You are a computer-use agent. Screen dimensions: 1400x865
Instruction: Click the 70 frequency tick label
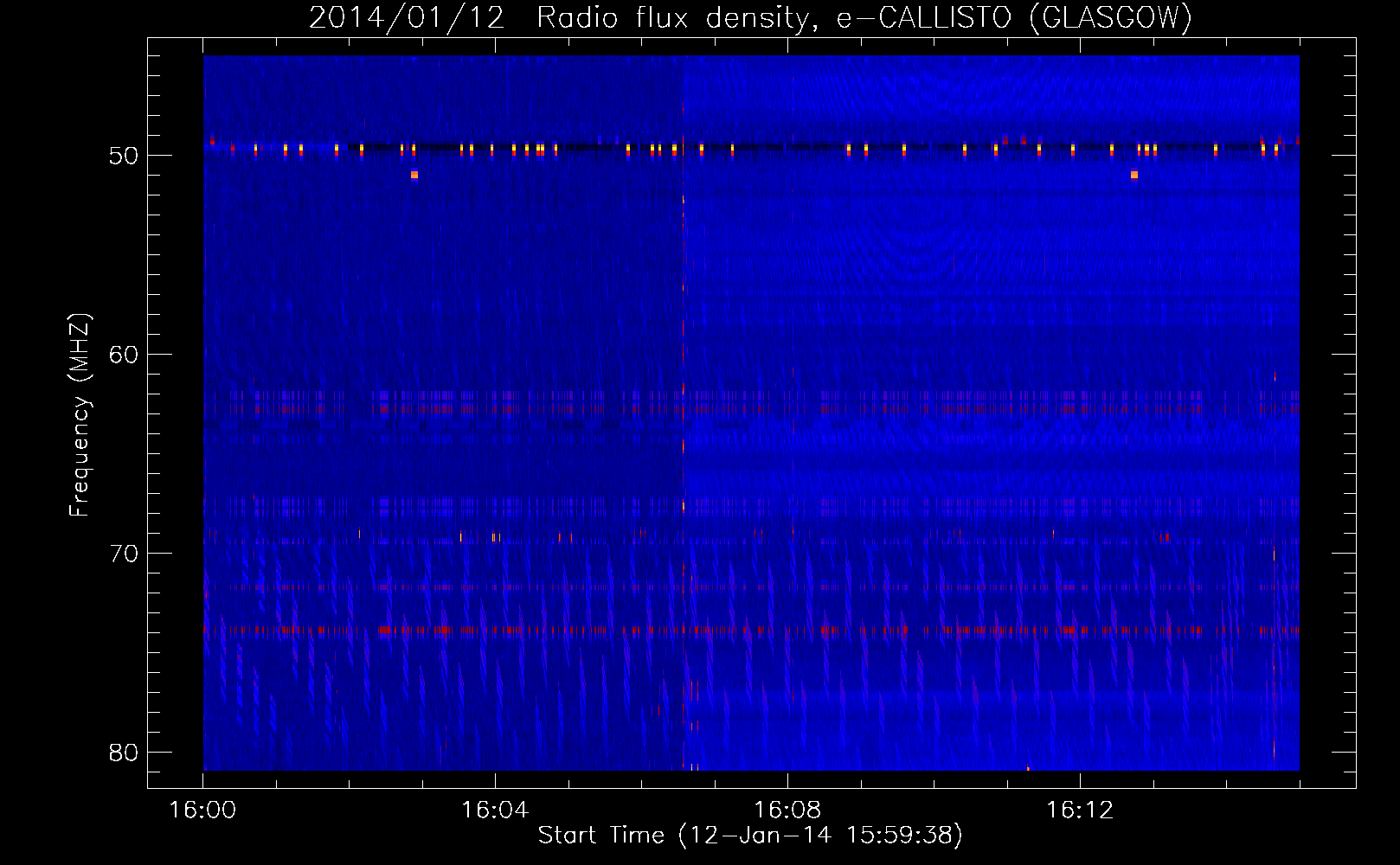click(x=124, y=554)
